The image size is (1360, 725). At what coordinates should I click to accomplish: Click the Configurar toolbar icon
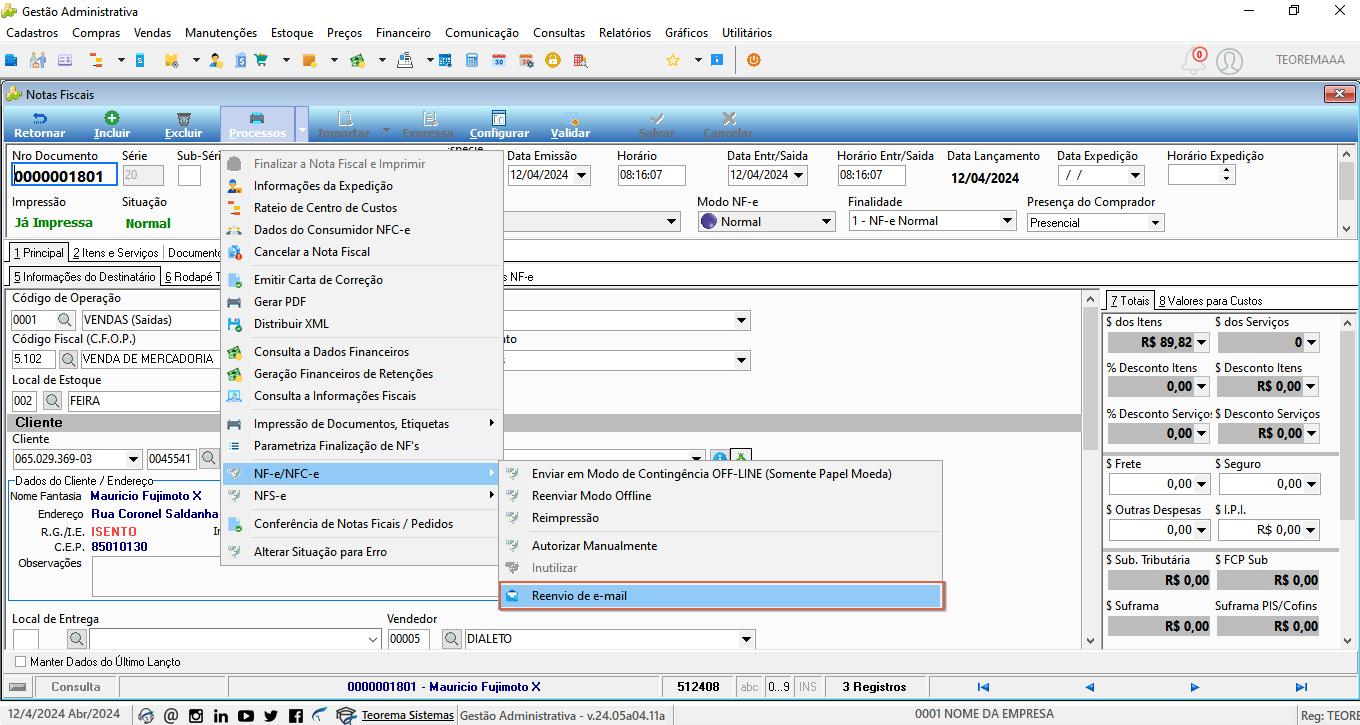499,118
